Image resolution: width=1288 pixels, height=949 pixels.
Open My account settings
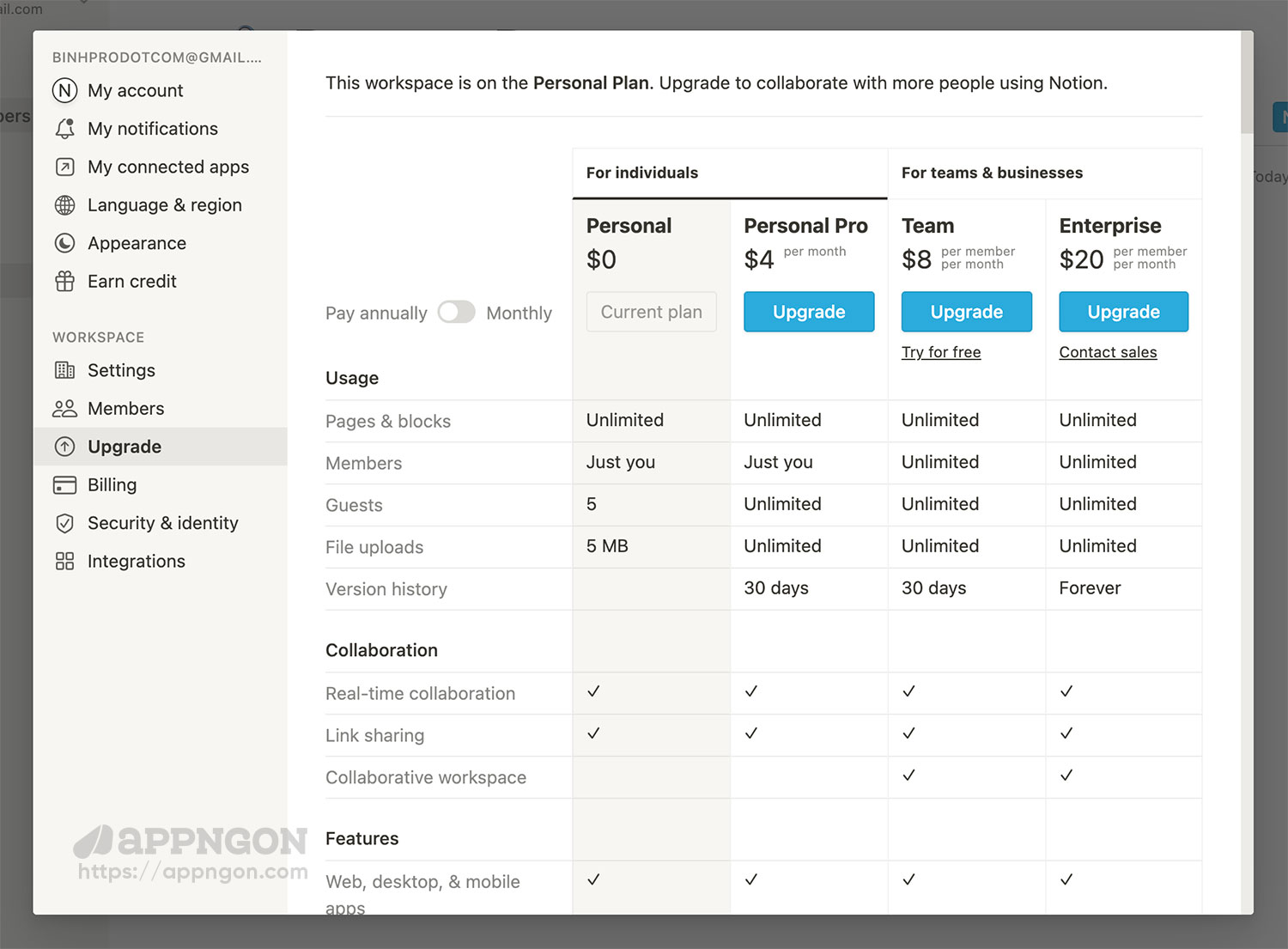point(160,90)
